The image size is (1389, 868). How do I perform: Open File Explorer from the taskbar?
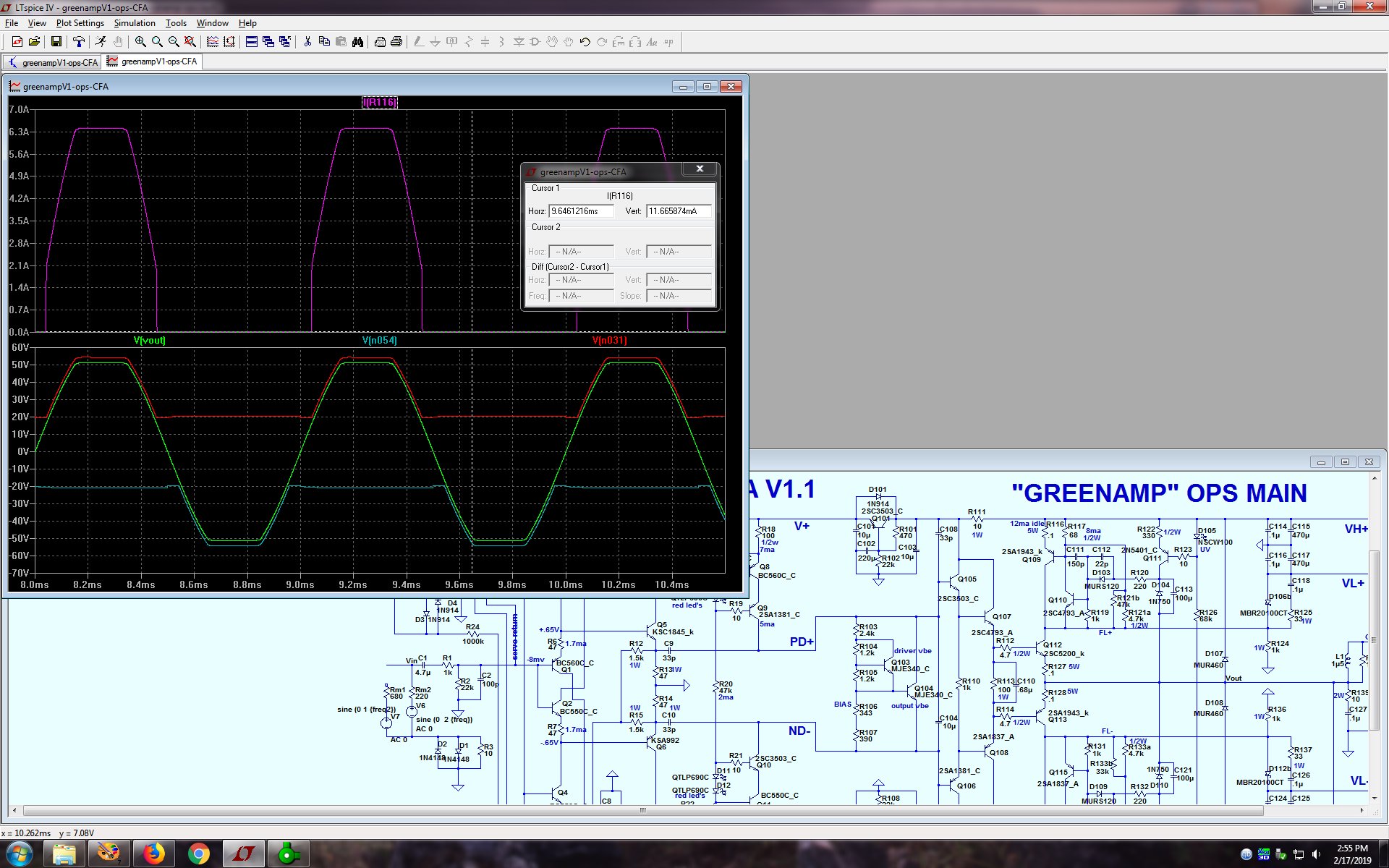point(64,854)
